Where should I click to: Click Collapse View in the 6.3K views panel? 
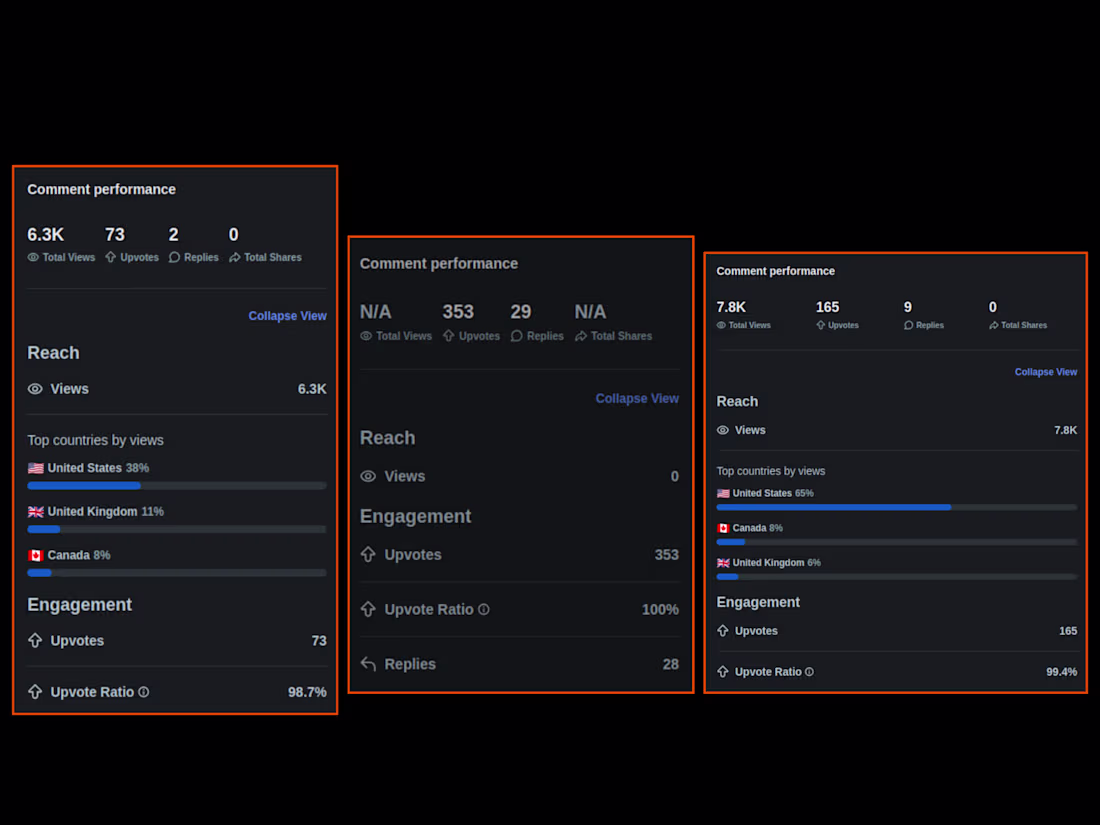[287, 316]
